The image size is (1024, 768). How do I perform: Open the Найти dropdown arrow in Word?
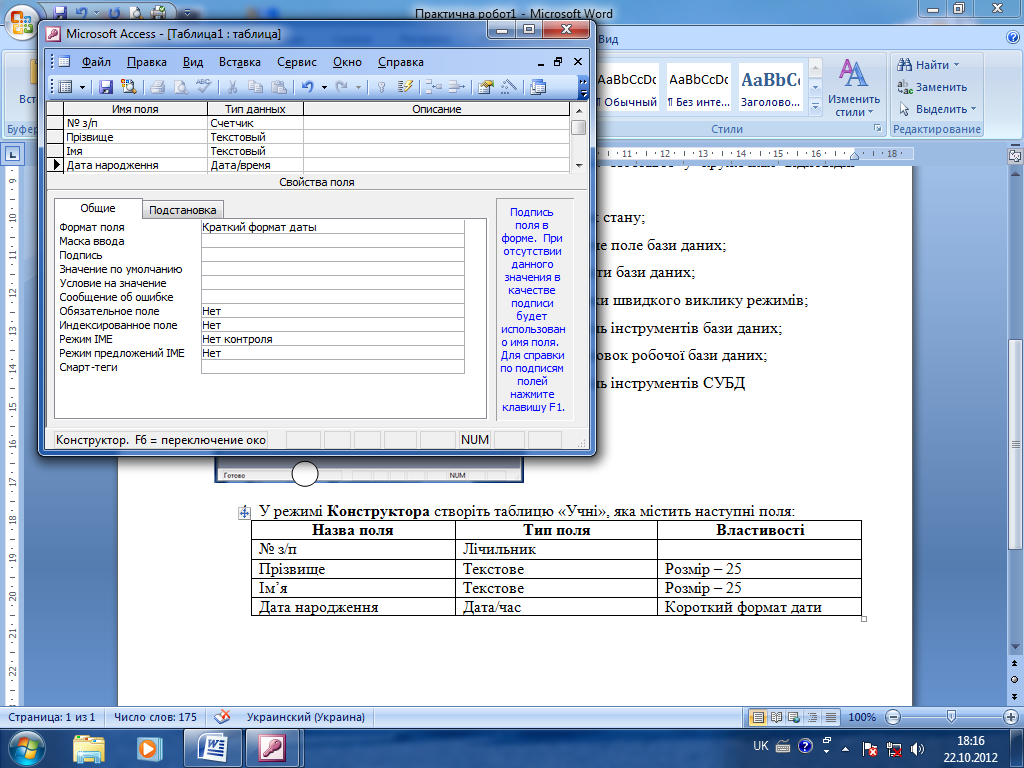(x=957, y=65)
